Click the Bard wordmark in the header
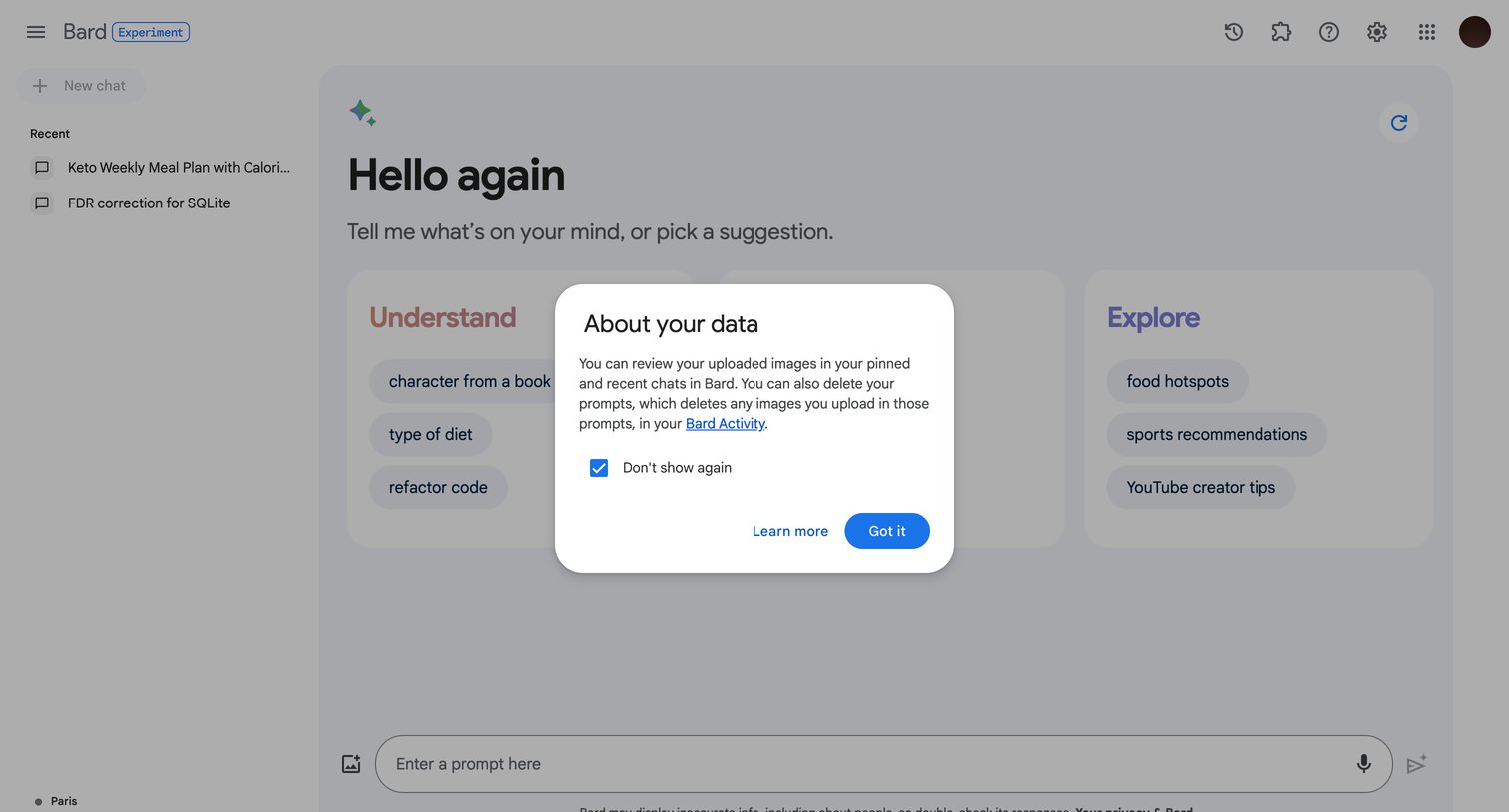The image size is (1509, 812). coord(85,32)
